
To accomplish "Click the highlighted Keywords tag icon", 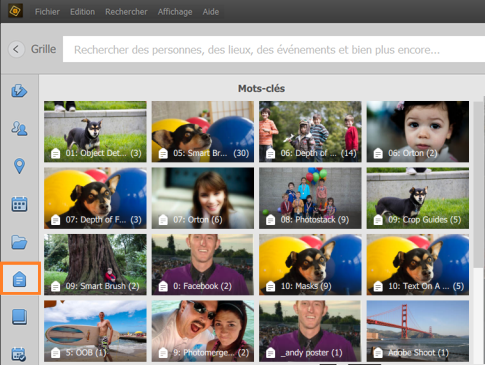I will [20, 279].
